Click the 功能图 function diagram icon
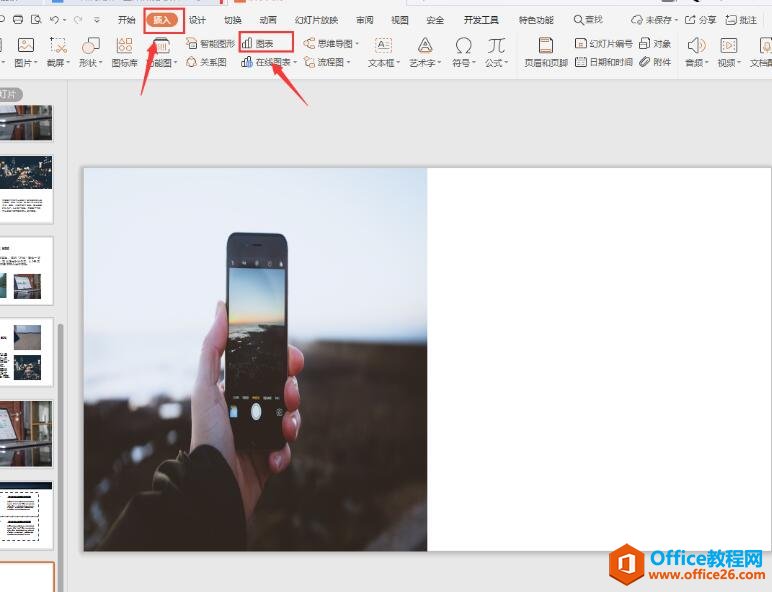The width and height of the screenshot is (772, 592). coord(161,46)
